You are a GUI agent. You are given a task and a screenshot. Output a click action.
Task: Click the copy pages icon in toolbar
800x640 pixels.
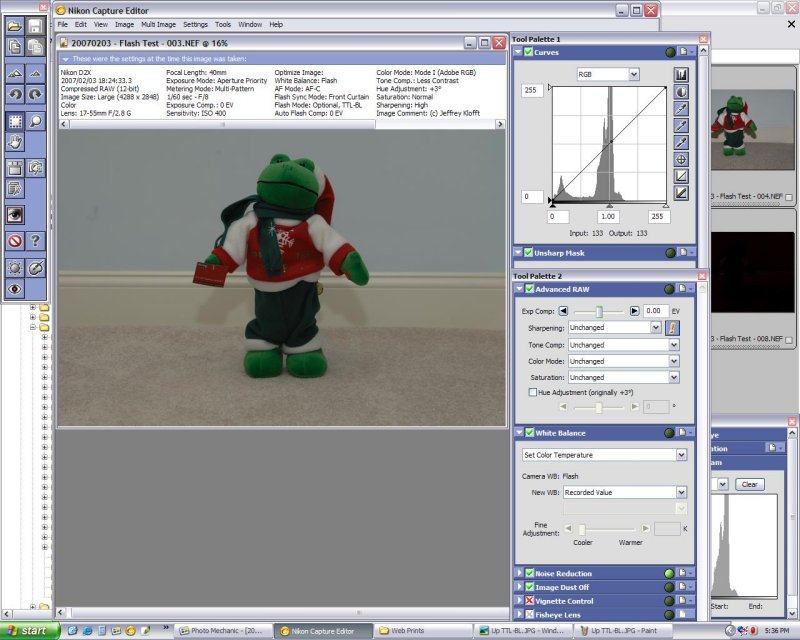pyautogui.click(x=15, y=47)
